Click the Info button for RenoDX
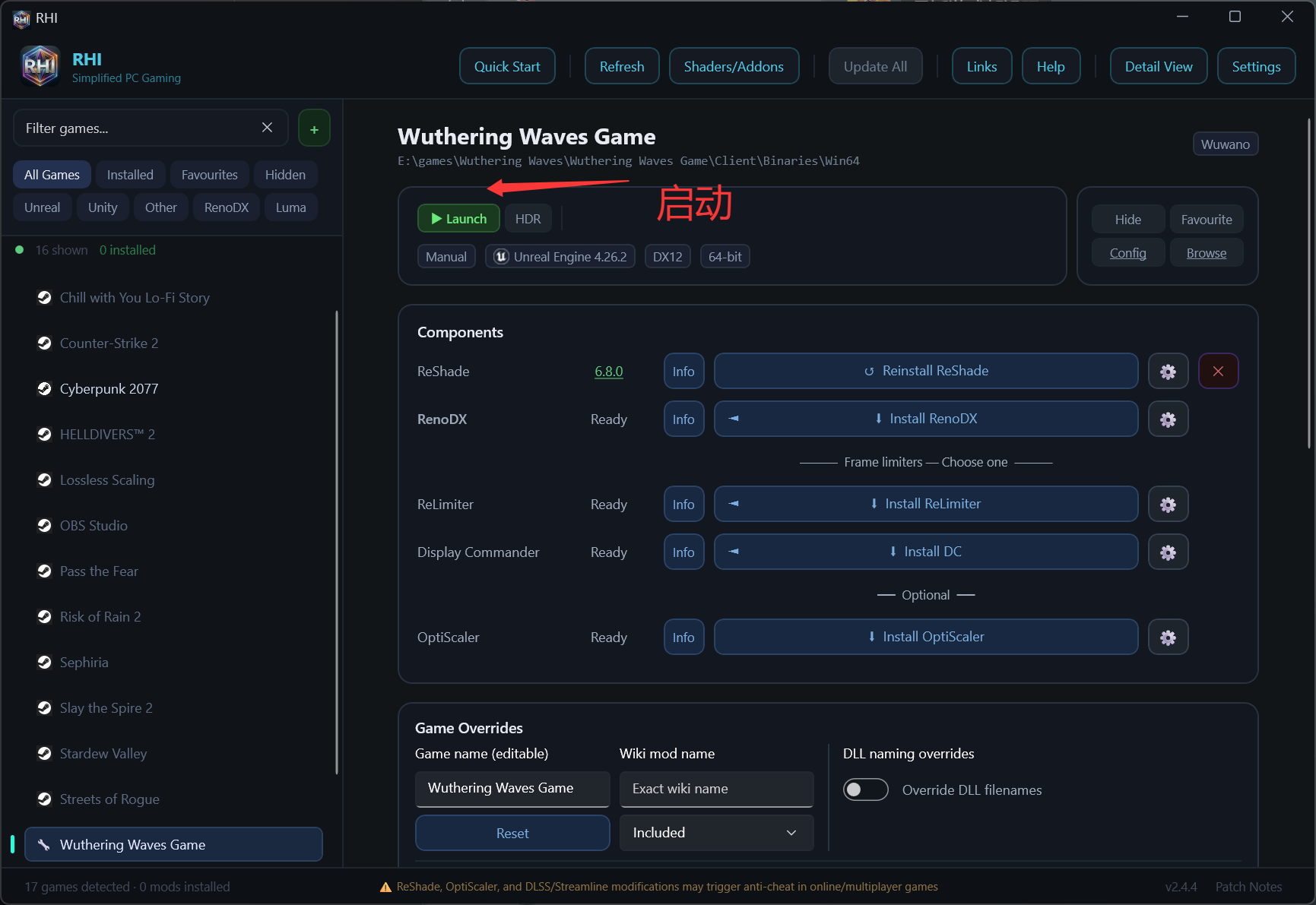This screenshot has height=905, width=1316. point(683,419)
